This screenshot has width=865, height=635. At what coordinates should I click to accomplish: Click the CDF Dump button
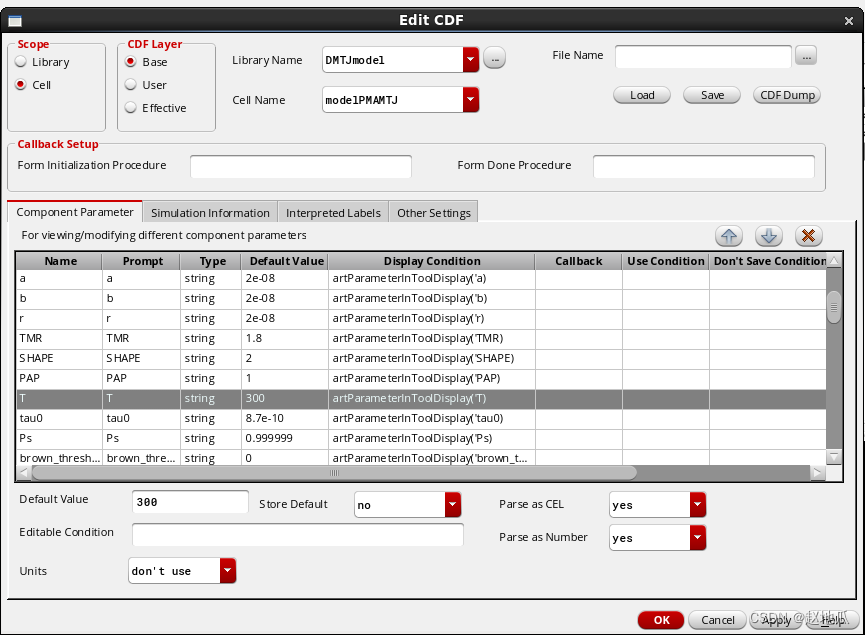787,95
